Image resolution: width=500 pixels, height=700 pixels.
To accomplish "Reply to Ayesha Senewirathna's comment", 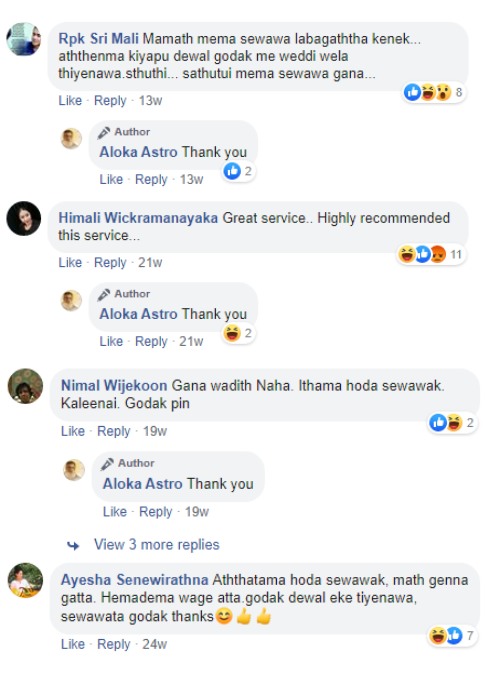I will point(113,644).
